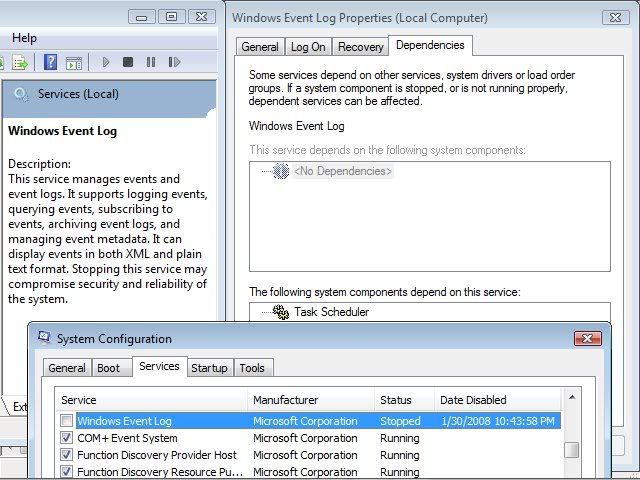Uncheck the COM+ Event System checkbox
Viewport: 640px width, 480px height.
66,438
